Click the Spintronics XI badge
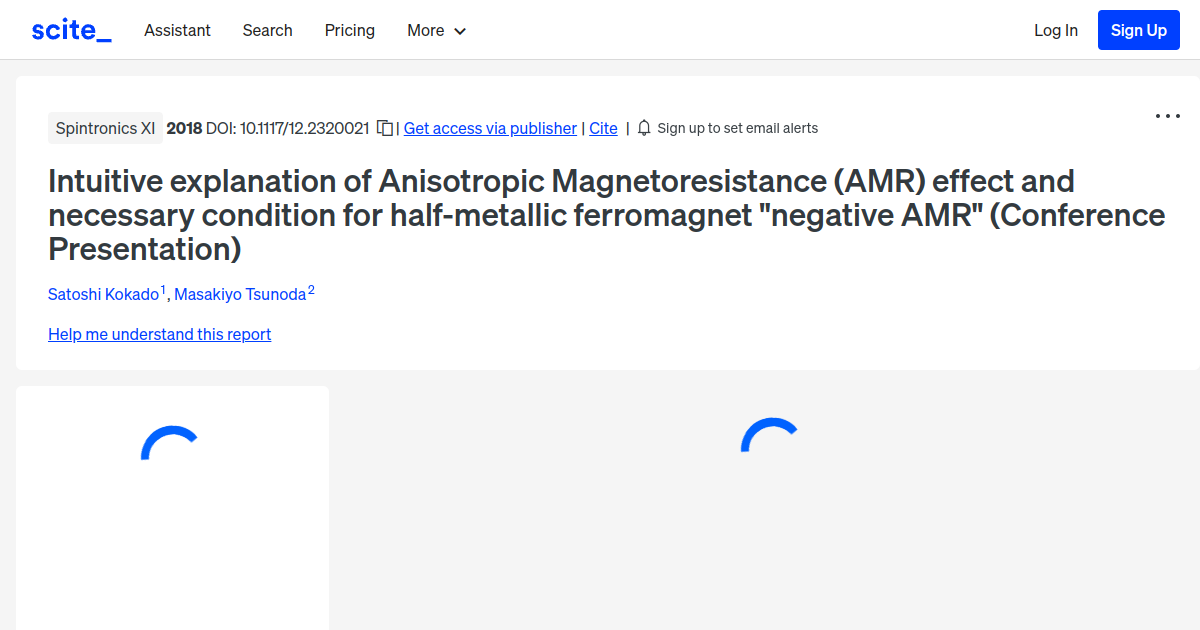Viewport: 1200px width, 630px height. coord(105,128)
